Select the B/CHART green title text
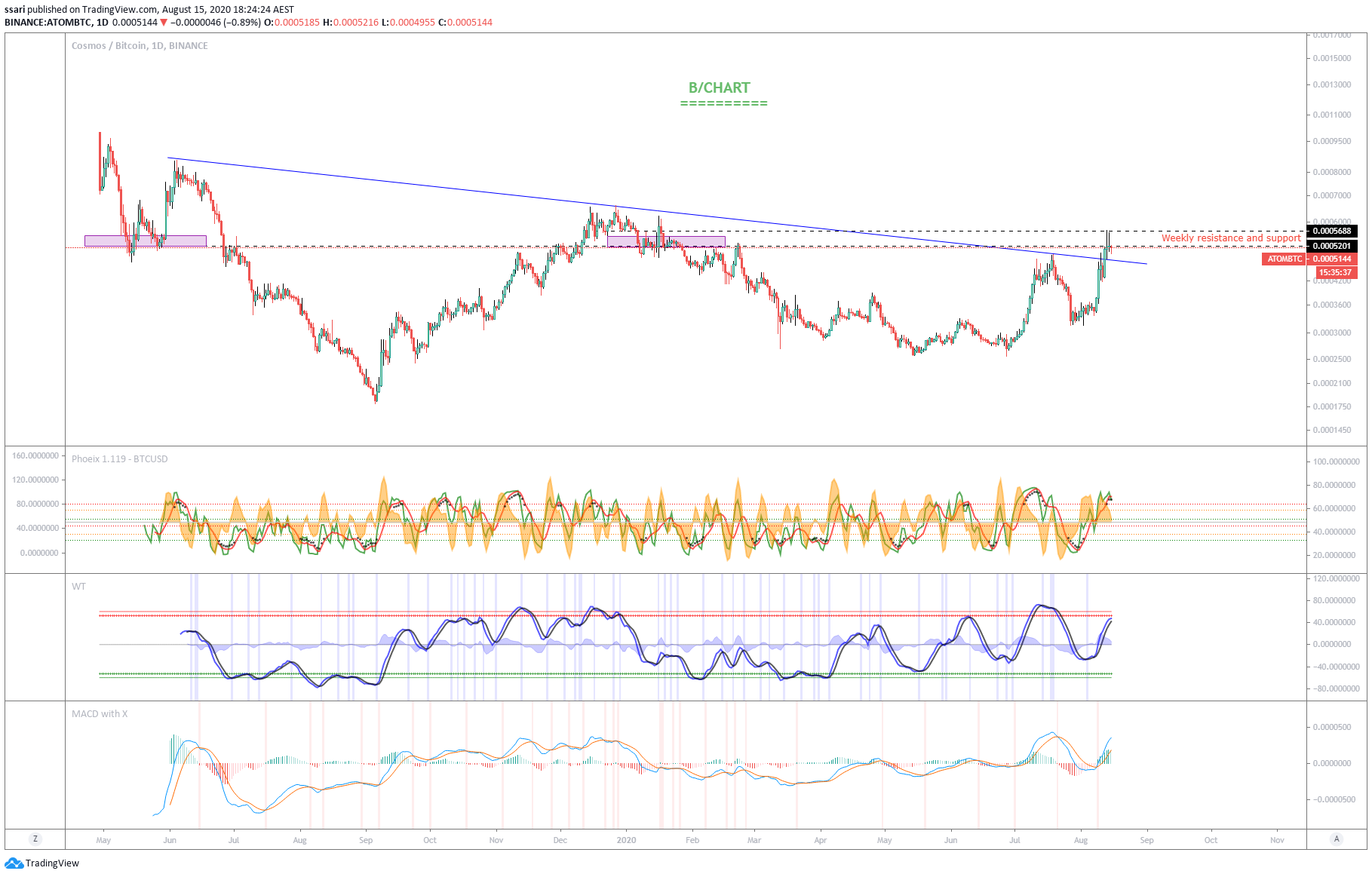The height and width of the screenshot is (877, 1372). tap(719, 87)
